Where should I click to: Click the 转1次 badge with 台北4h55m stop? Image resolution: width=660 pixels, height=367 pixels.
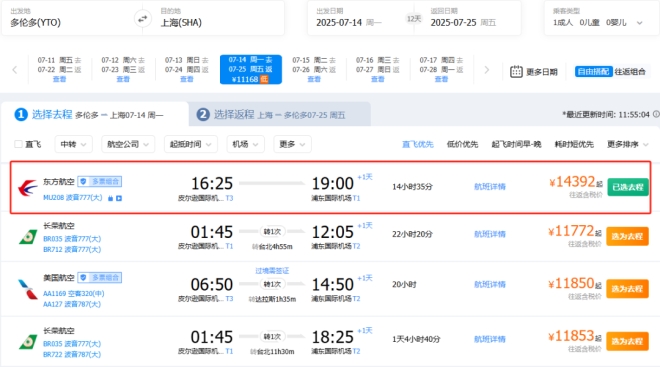click(x=272, y=231)
